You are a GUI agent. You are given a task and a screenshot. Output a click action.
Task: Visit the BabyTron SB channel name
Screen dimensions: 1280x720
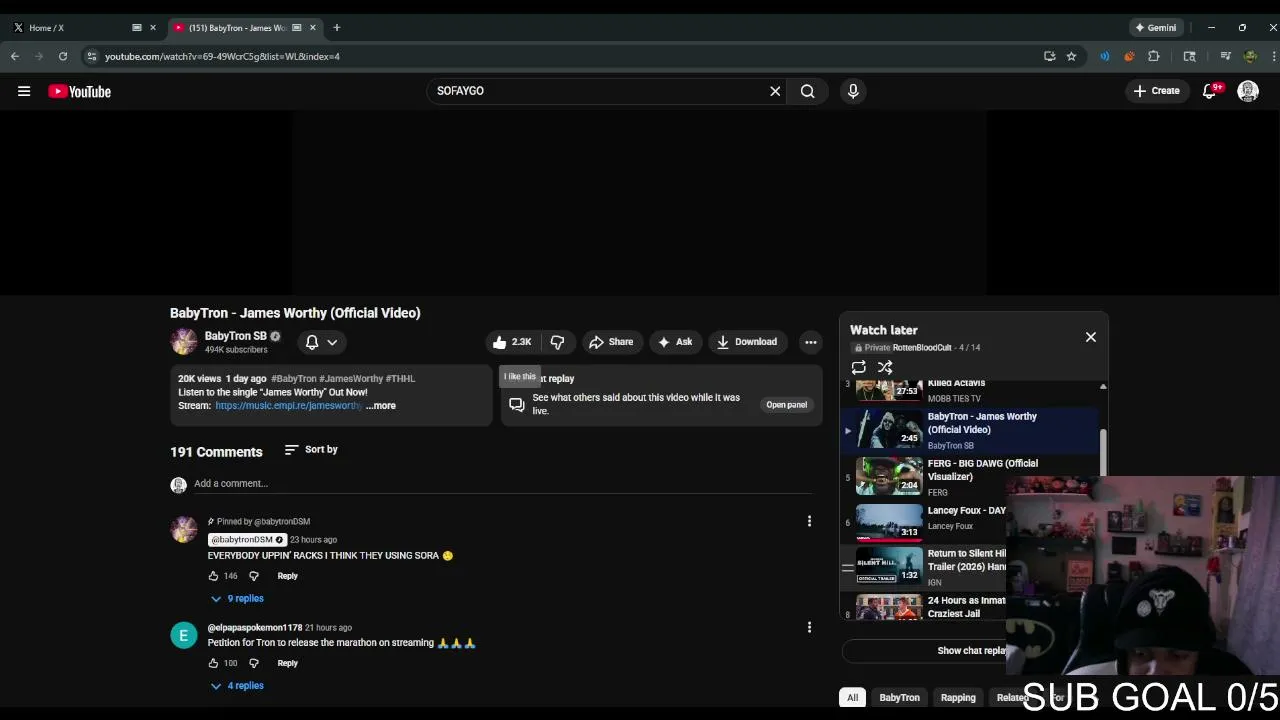tap(236, 336)
